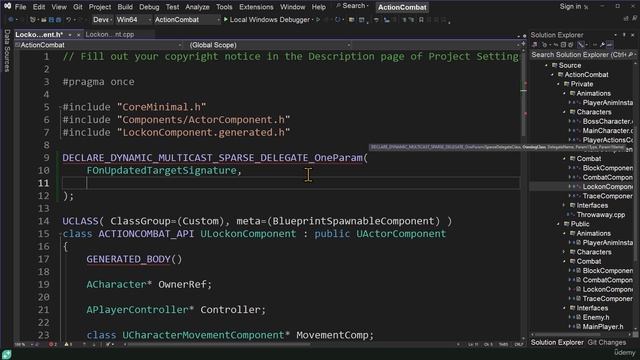The width and height of the screenshot is (640, 360).
Task: Click the empty line 11 in editor
Action: pos(291,183)
